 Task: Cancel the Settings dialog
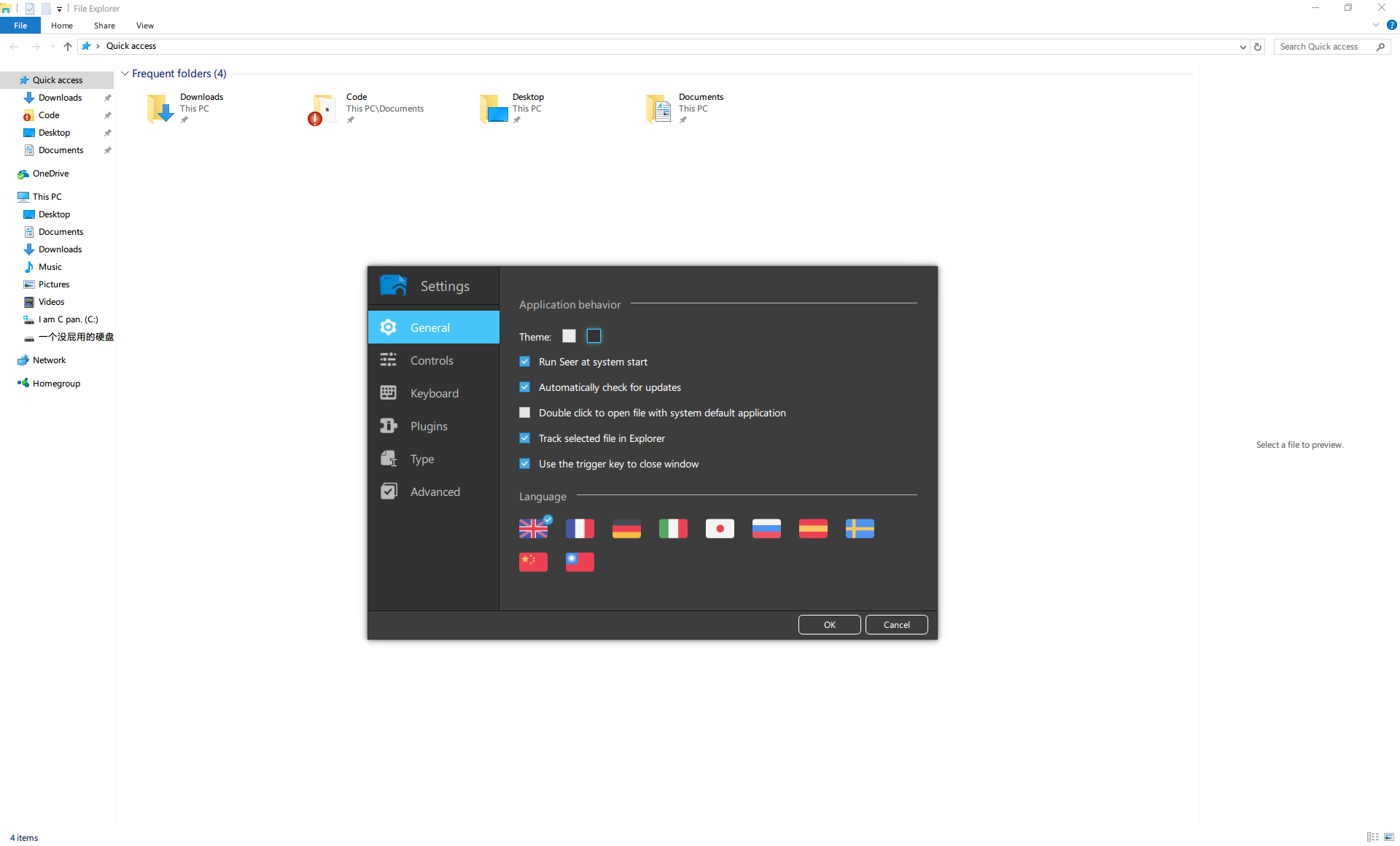tap(896, 625)
